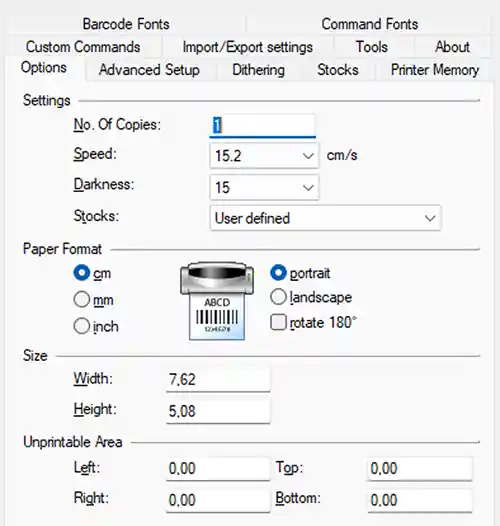This screenshot has width=500, height=526.
Task: Click the Width input field
Action: [218, 379]
